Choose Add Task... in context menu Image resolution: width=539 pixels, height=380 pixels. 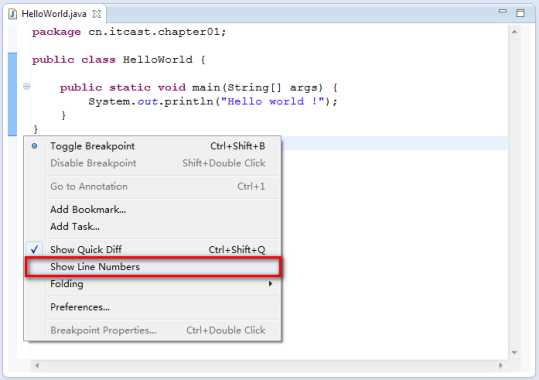click(153, 227)
